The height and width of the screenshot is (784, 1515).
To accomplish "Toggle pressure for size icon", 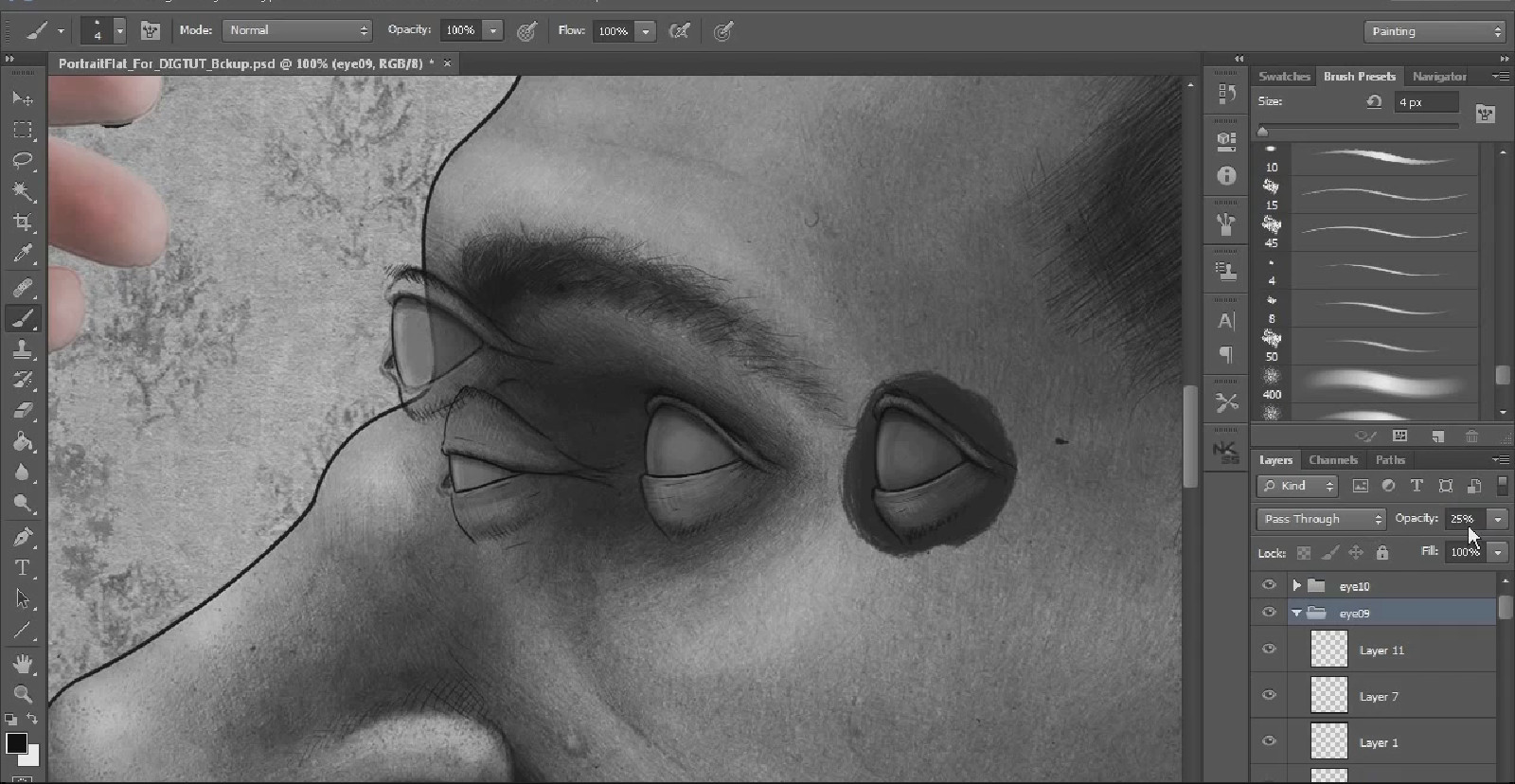I will click(723, 31).
